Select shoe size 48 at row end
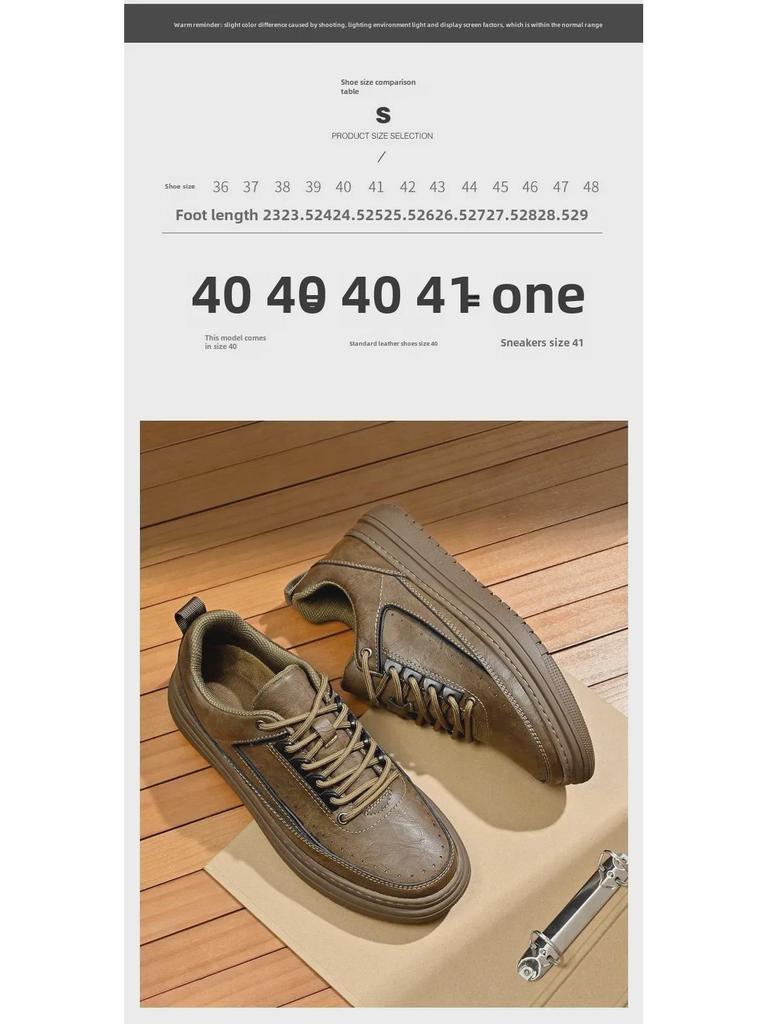 pyautogui.click(x=591, y=187)
